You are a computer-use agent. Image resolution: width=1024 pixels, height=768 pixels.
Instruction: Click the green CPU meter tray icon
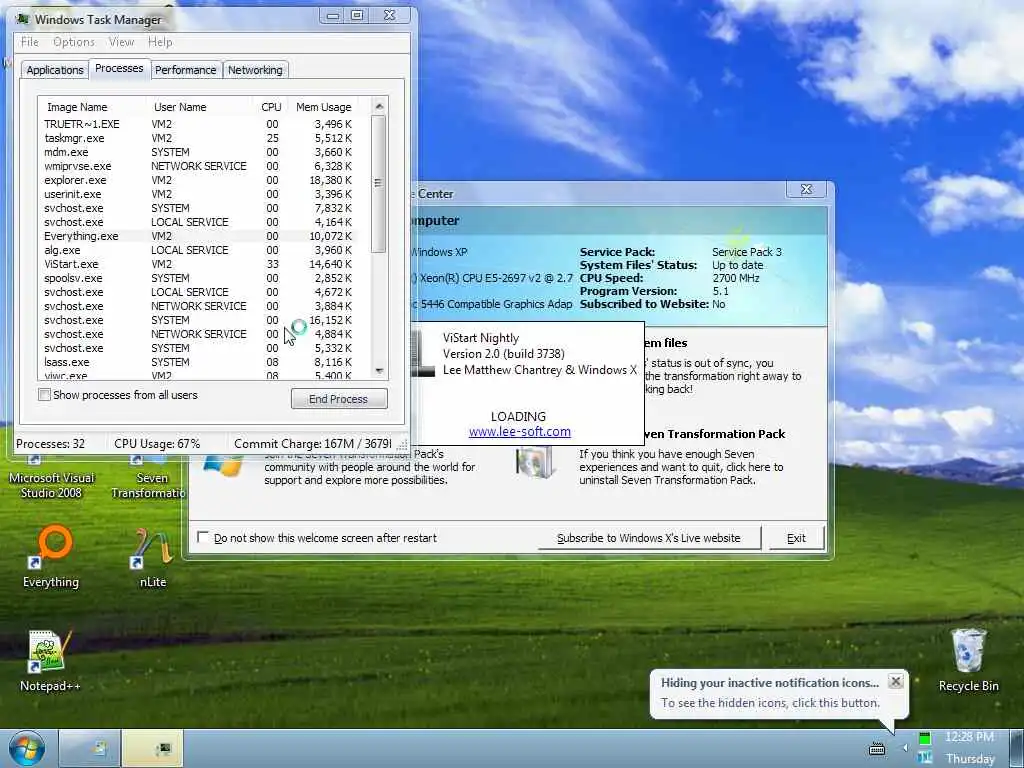click(x=925, y=739)
